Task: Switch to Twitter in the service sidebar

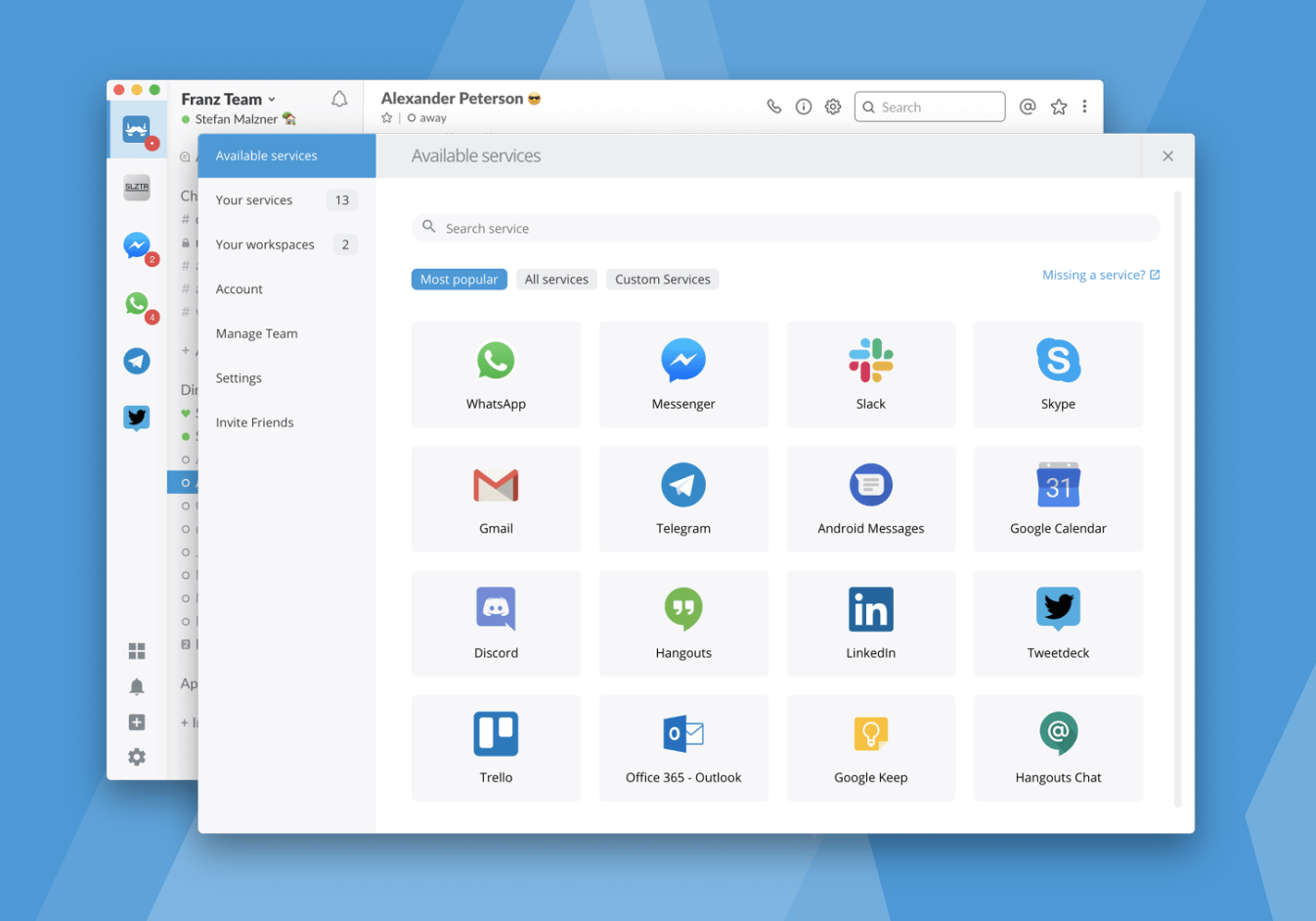Action: (x=137, y=418)
